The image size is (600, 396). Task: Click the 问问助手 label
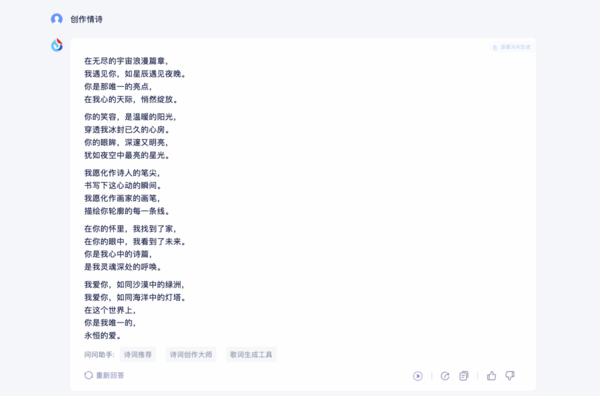tap(99, 355)
